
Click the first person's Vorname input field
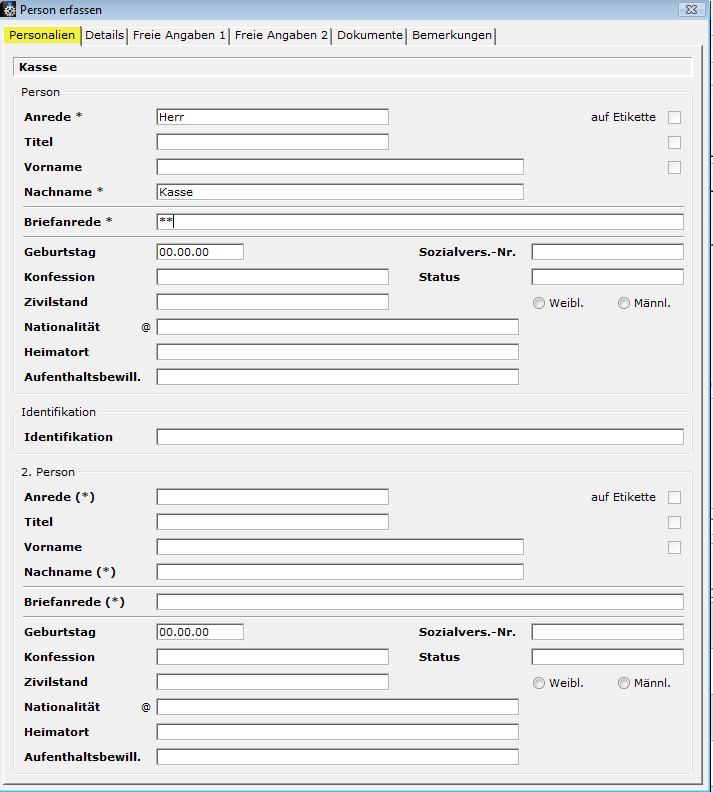(340, 167)
